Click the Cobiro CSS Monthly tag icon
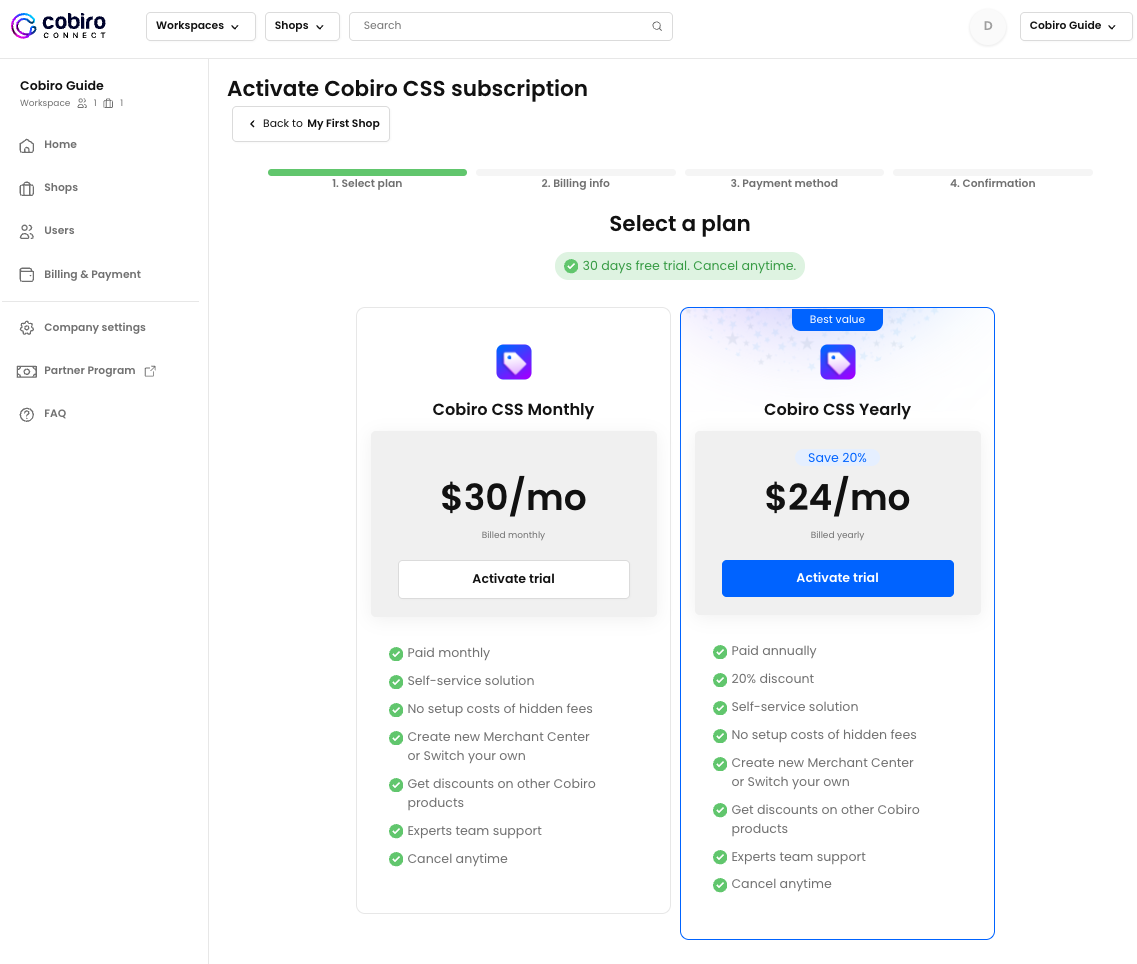Image resolution: width=1137 pixels, height=964 pixels. click(513, 362)
